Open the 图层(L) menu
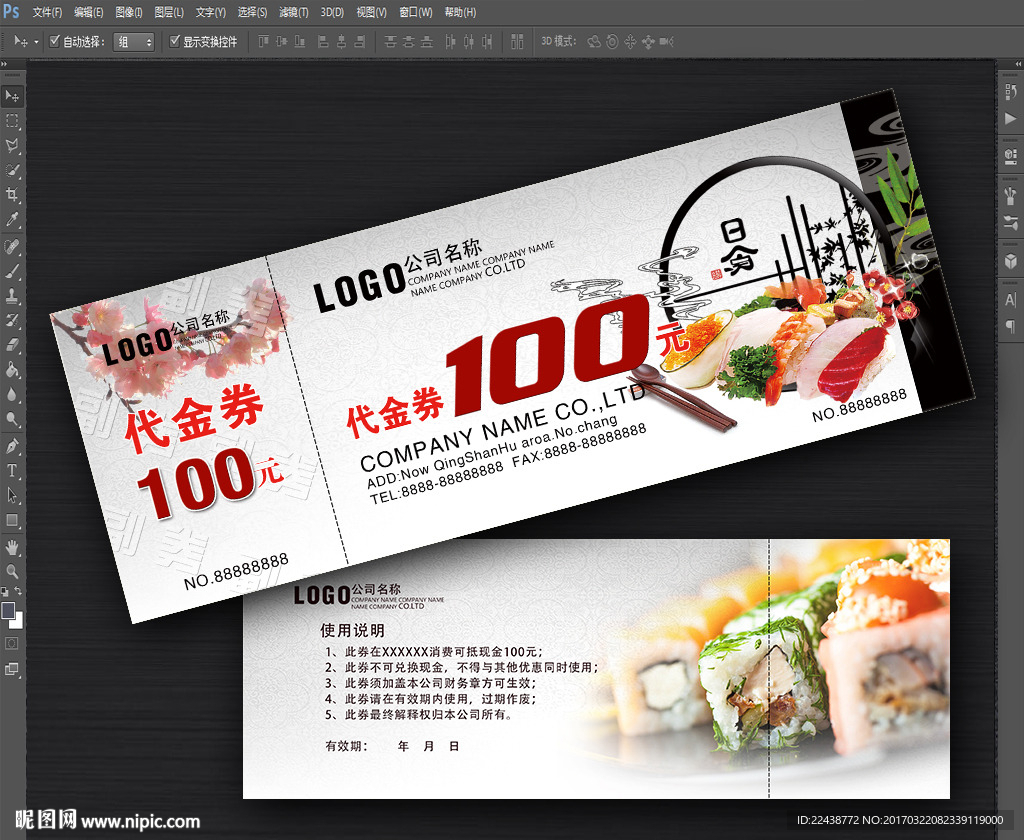The image size is (1024, 840). click(168, 12)
